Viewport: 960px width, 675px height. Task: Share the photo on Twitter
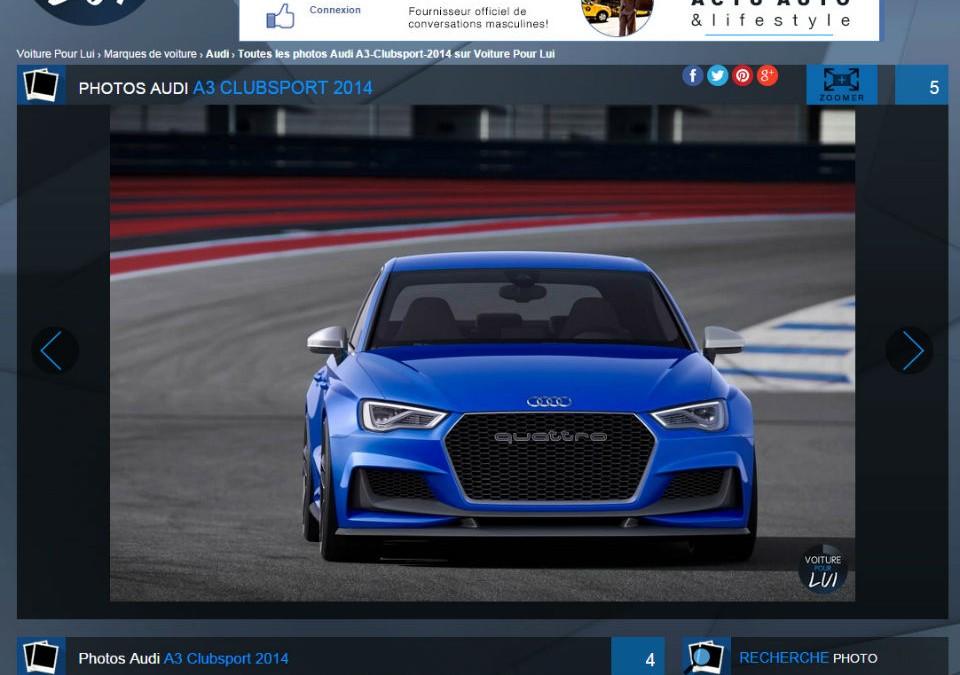(718, 76)
